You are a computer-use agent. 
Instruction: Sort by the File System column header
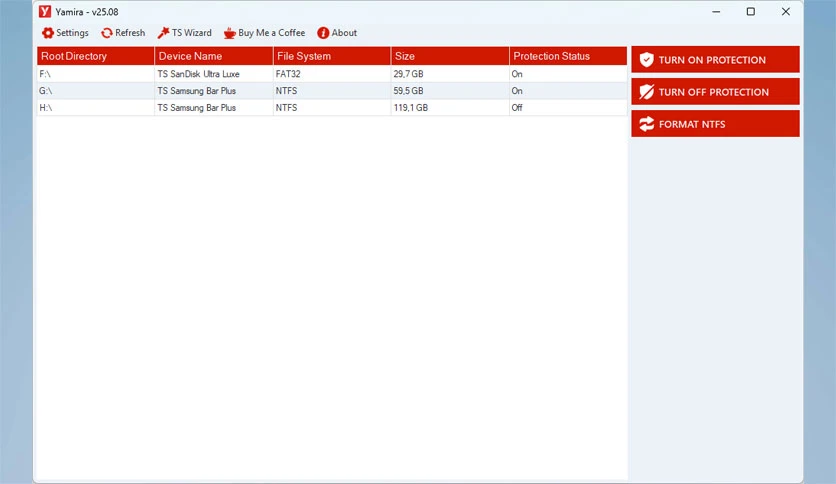point(332,56)
